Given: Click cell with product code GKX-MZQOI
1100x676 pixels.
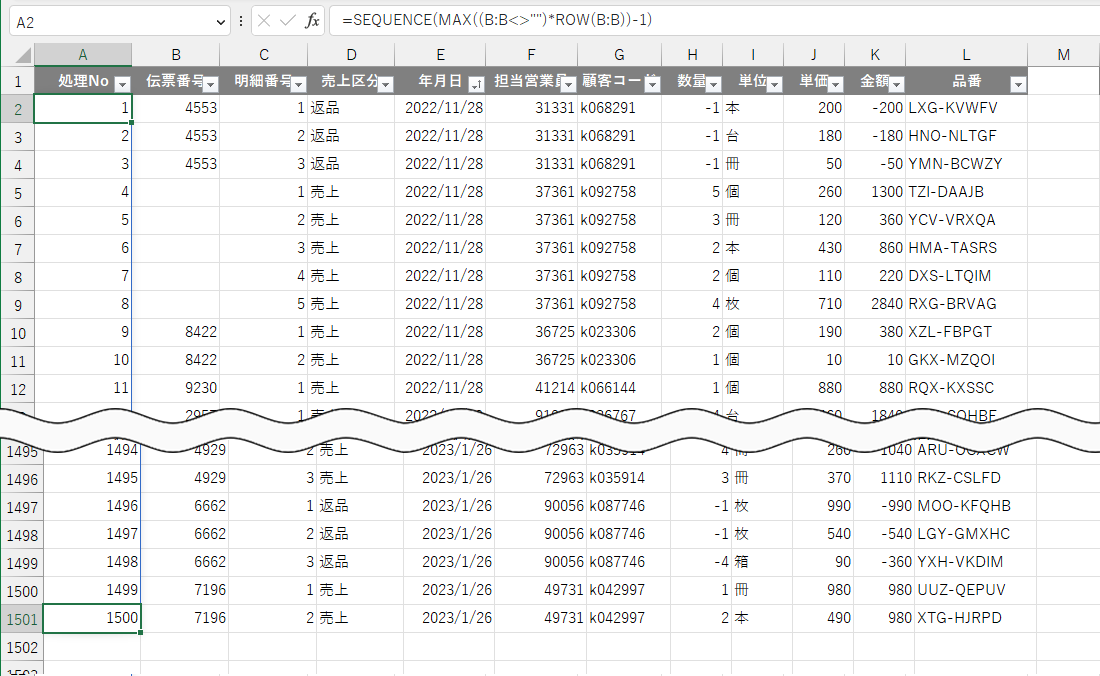Looking at the screenshot, I should pyautogui.click(x=966, y=360).
